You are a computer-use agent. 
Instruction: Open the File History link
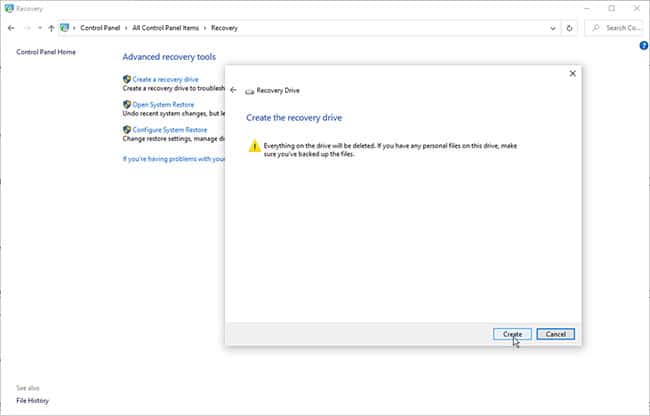coord(32,401)
